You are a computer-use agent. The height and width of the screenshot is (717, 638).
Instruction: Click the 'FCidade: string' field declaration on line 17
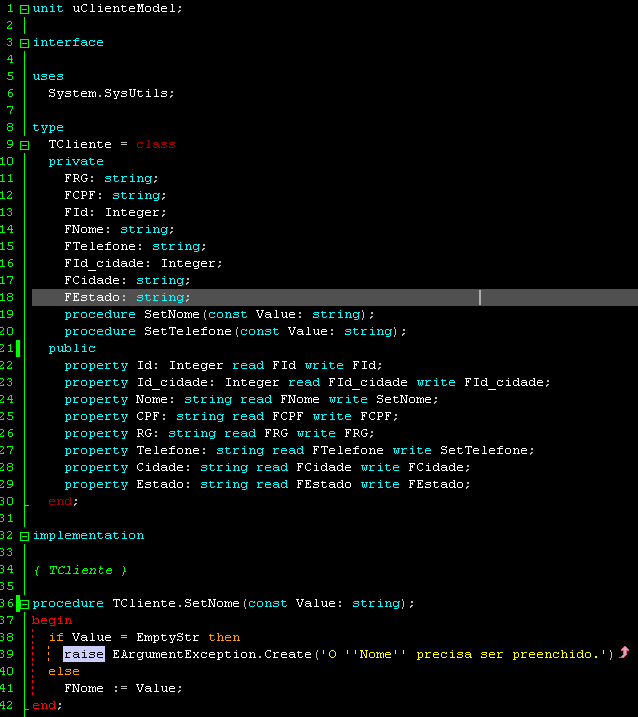[127, 280]
